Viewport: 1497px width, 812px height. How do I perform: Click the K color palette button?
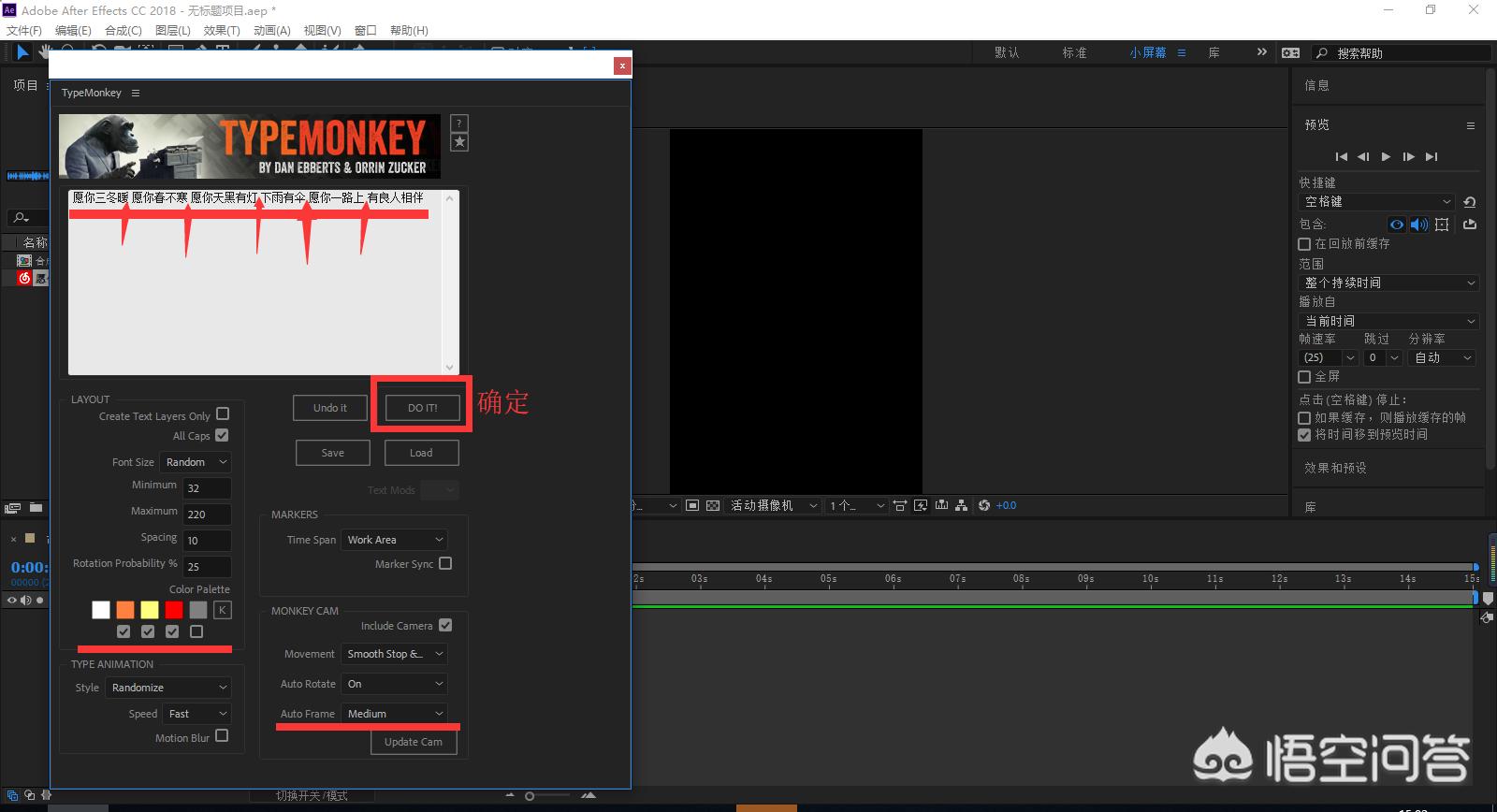[222, 610]
